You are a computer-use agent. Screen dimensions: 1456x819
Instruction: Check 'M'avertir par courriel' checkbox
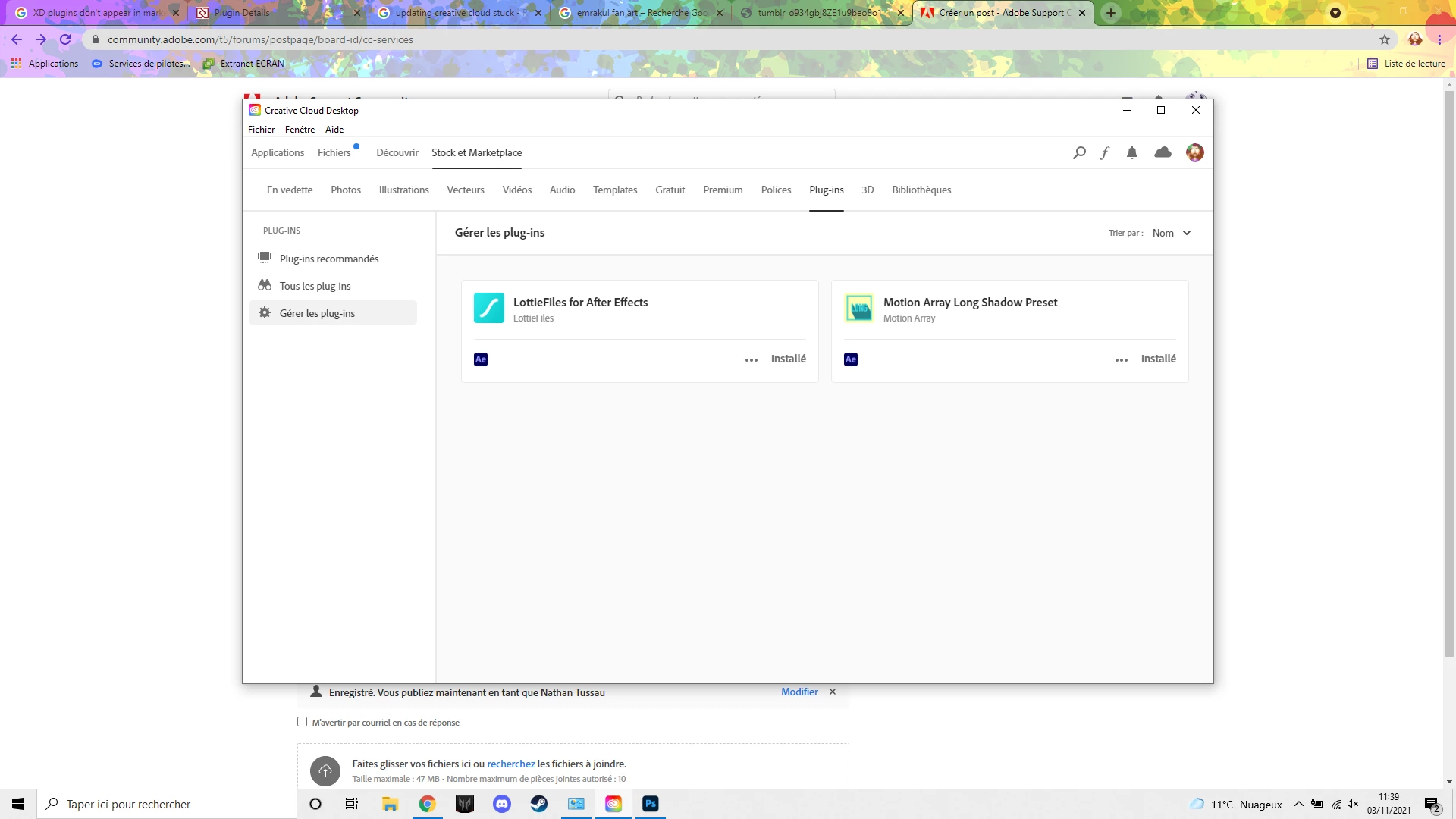(x=302, y=722)
